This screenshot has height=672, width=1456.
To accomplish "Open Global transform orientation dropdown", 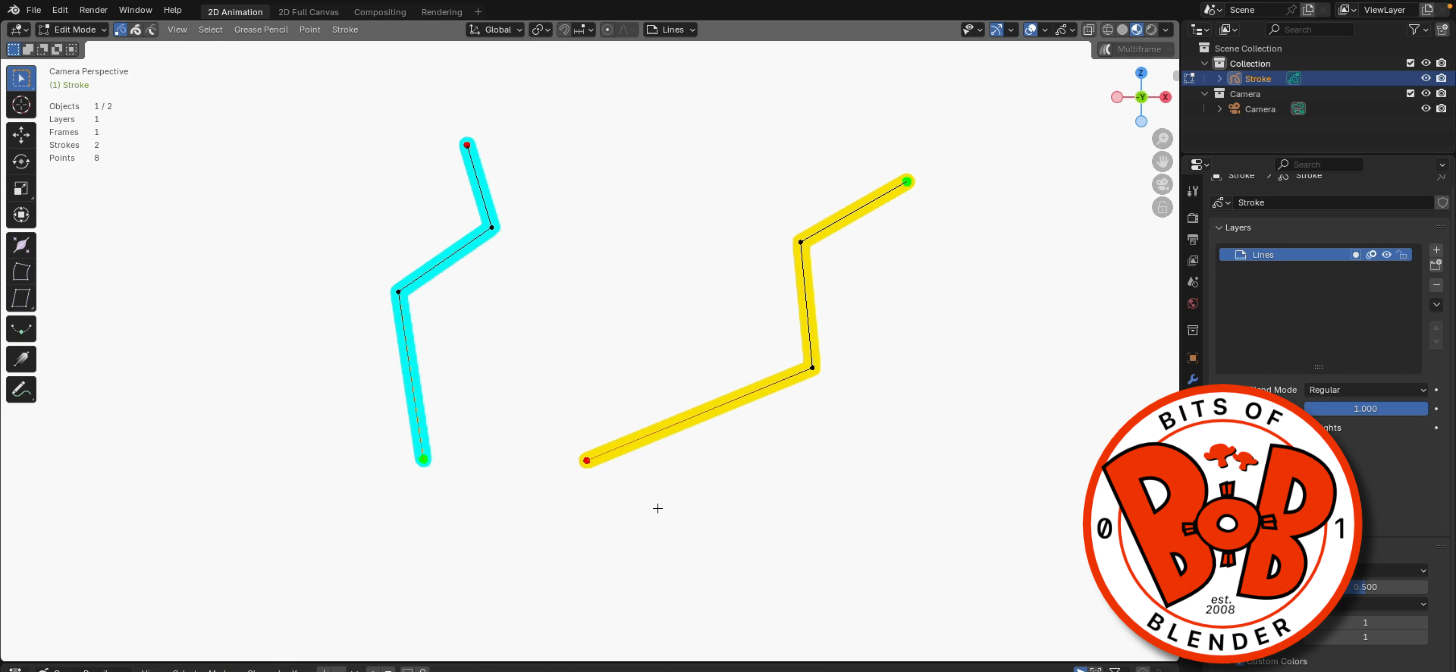I will pyautogui.click(x=495, y=30).
